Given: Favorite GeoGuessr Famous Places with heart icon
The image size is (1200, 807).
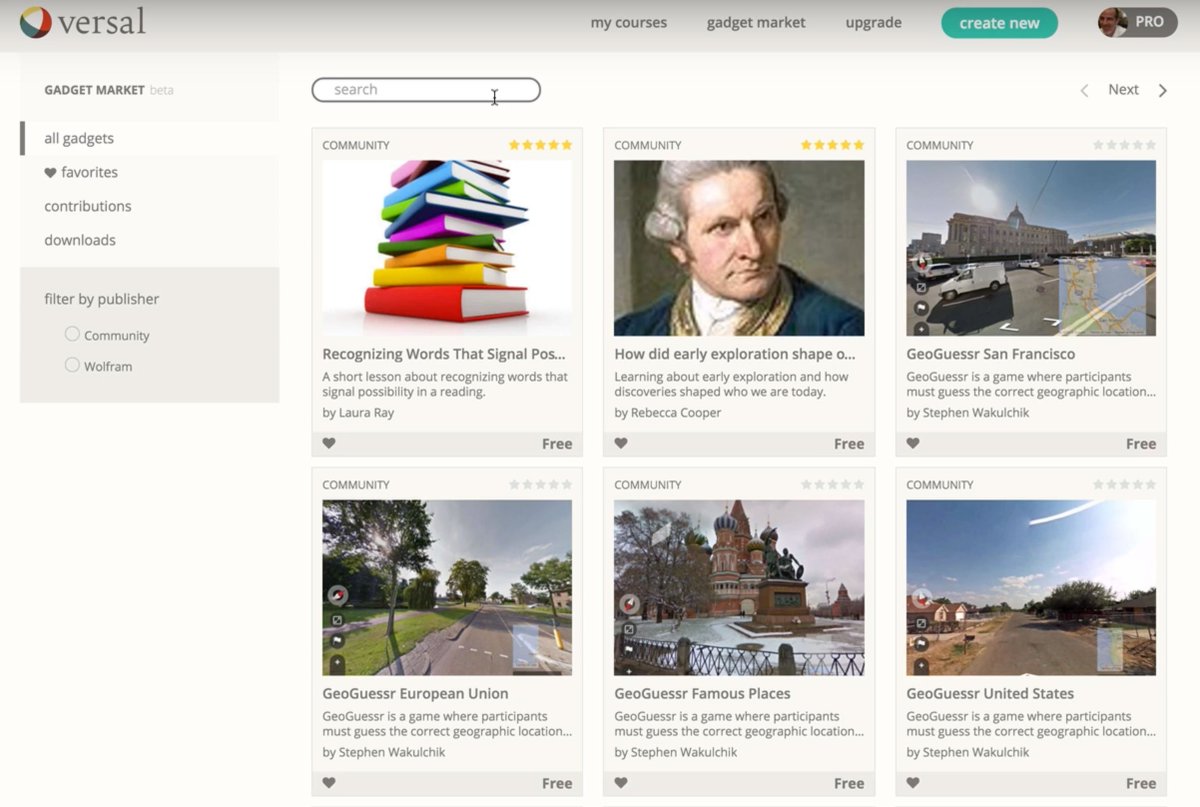Looking at the screenshot, I should click(620, 783).
